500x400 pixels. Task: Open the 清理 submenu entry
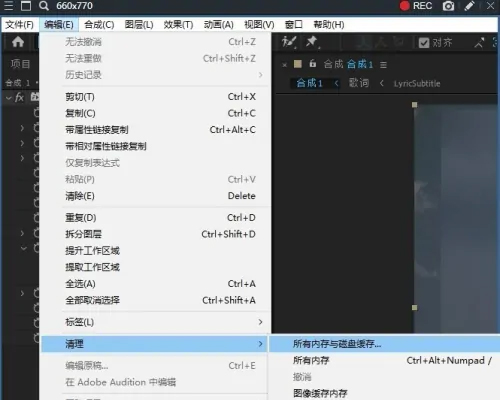[155, 344]
